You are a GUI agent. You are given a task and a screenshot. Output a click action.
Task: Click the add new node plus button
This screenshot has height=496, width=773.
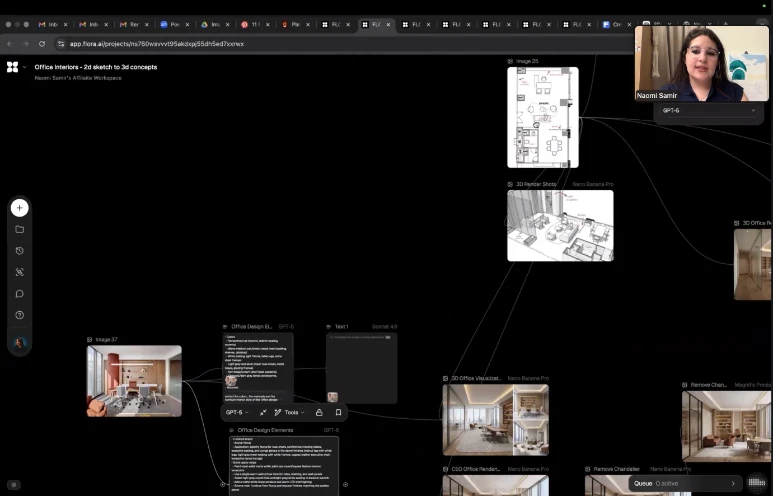(19, 208)
